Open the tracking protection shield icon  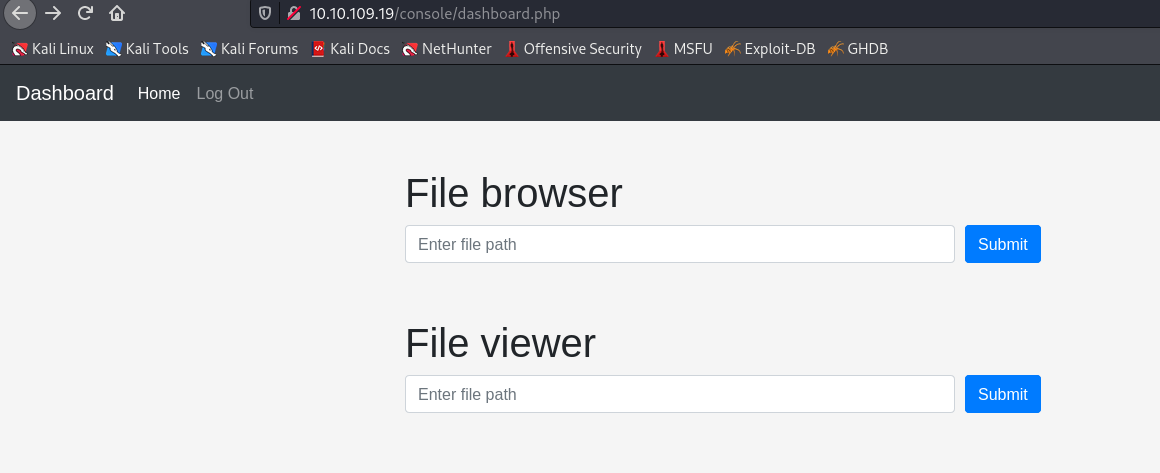[265, 13]
